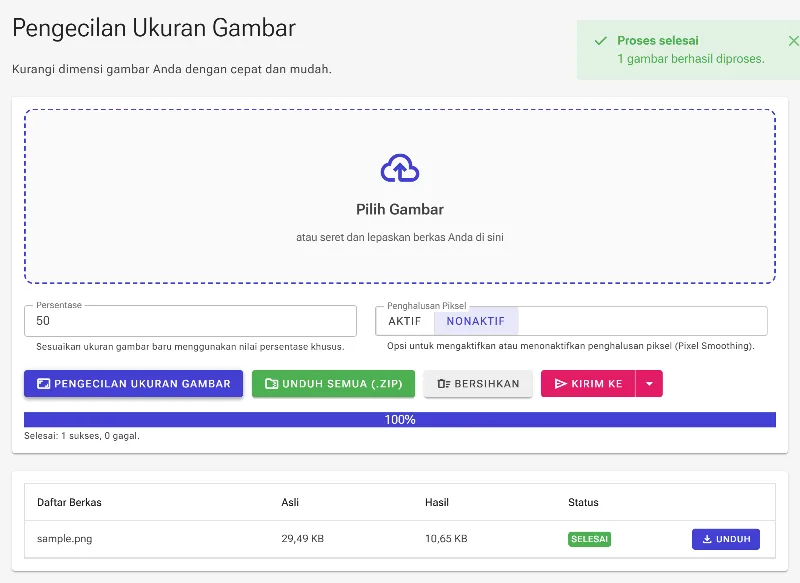Click the result size 10,65 KB
Image resolution: width=800 pixels, height=583 pixels.
pos(446,539)
